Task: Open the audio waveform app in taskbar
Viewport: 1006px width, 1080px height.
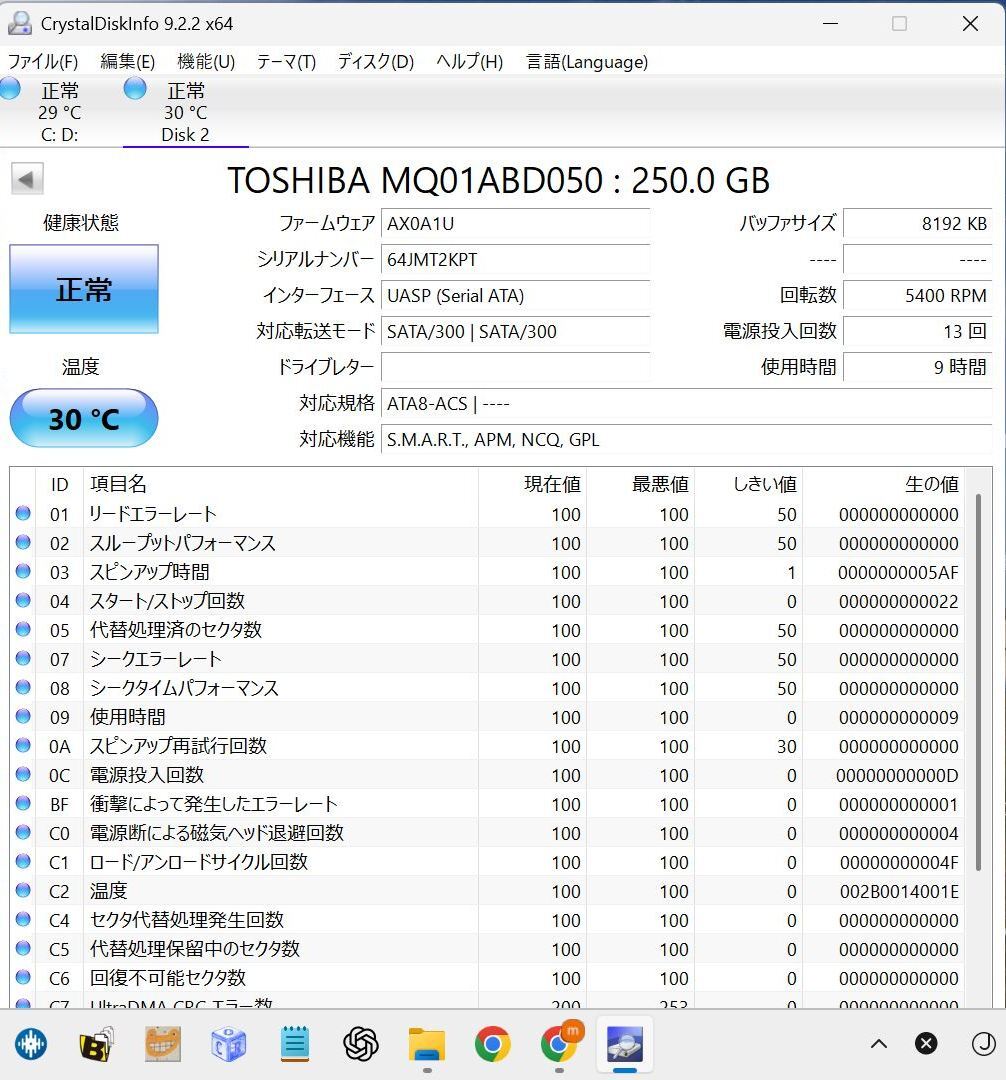Action: 30,1044
